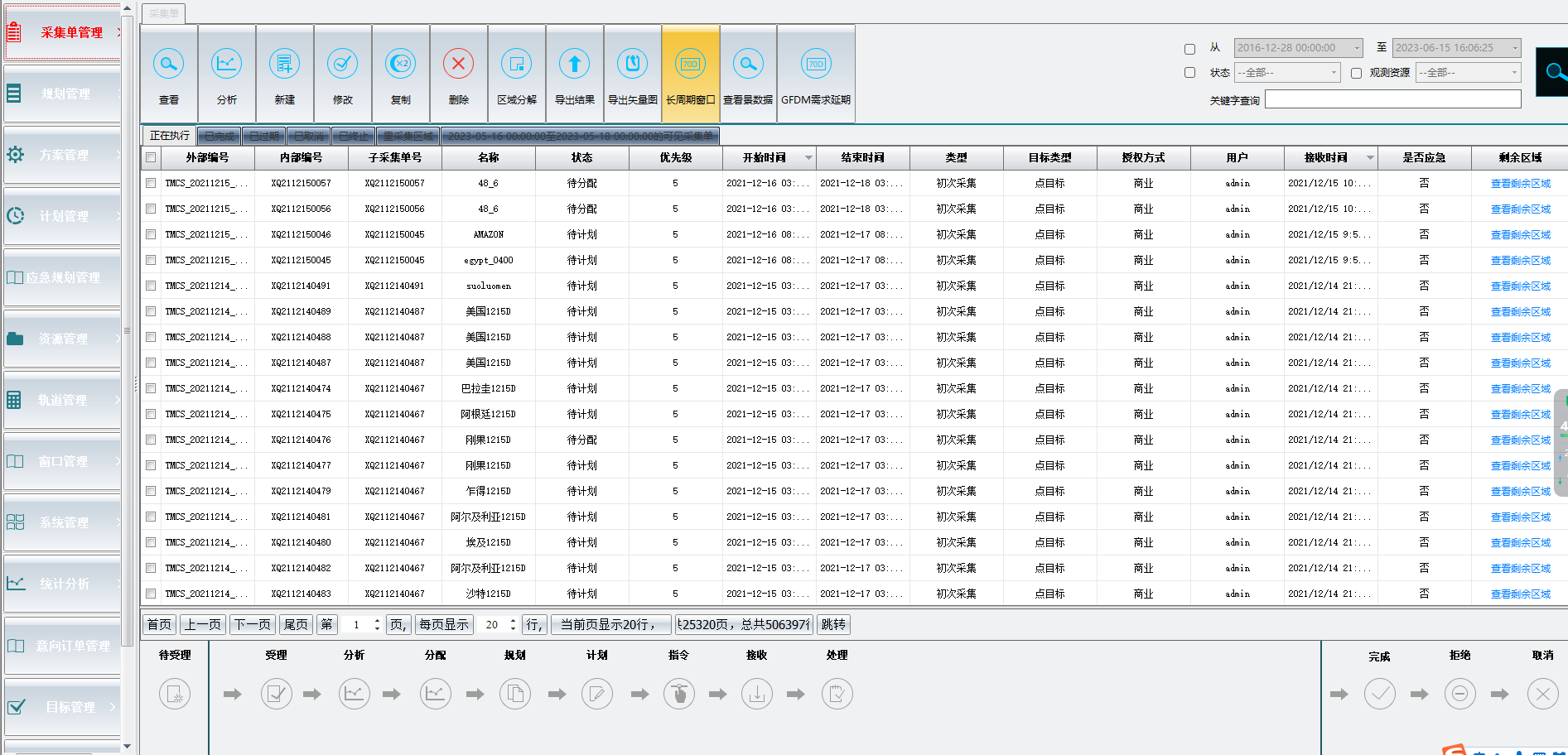The height and width of the screenshot is (755, 1568).
Task: Click the left sidebar vertical scrollbar
Action: point(127,331)
